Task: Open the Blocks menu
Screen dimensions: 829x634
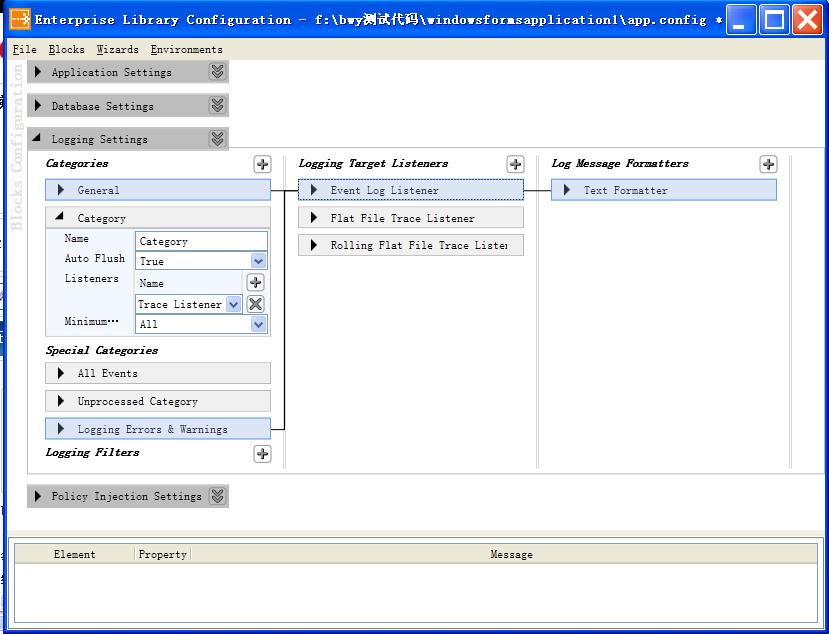Action: pyautogui.click(x=67, y=49)
